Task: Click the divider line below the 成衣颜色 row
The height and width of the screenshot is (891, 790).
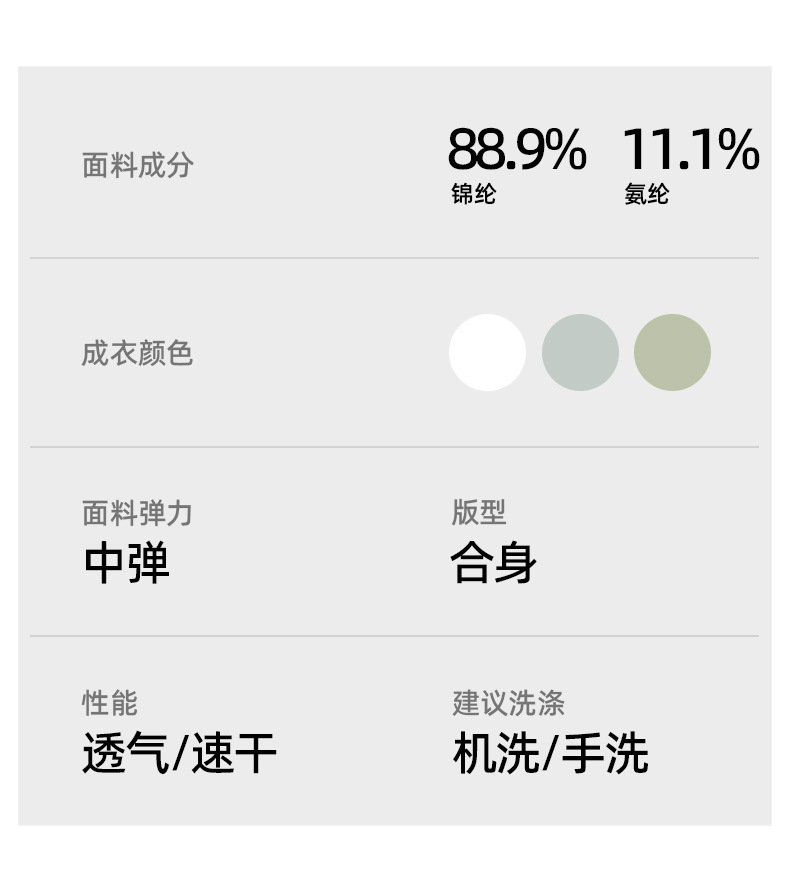Action: coord(394,447)
